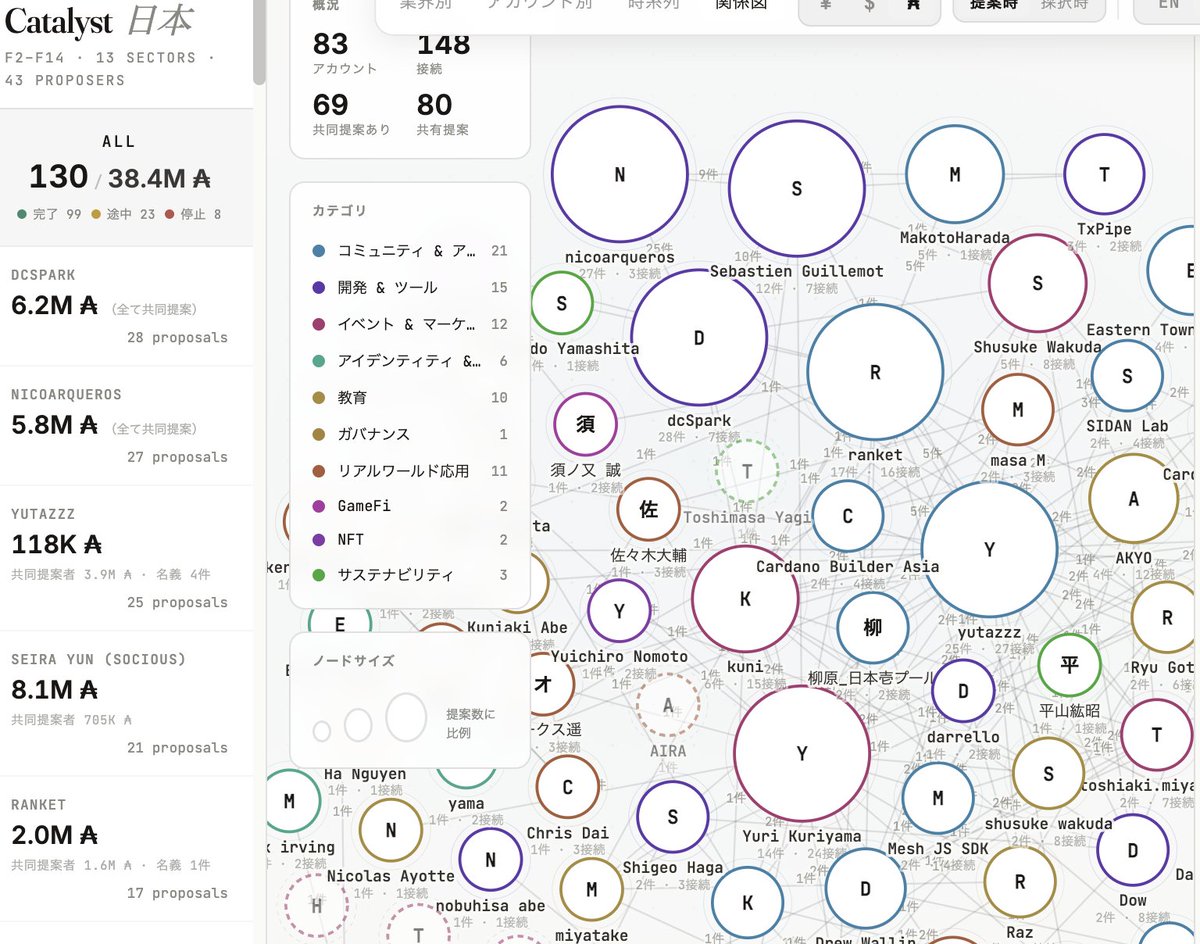Choose the 採択時 option
The height and width of the screenshot is (944, 1200).
coord(1065,5)
